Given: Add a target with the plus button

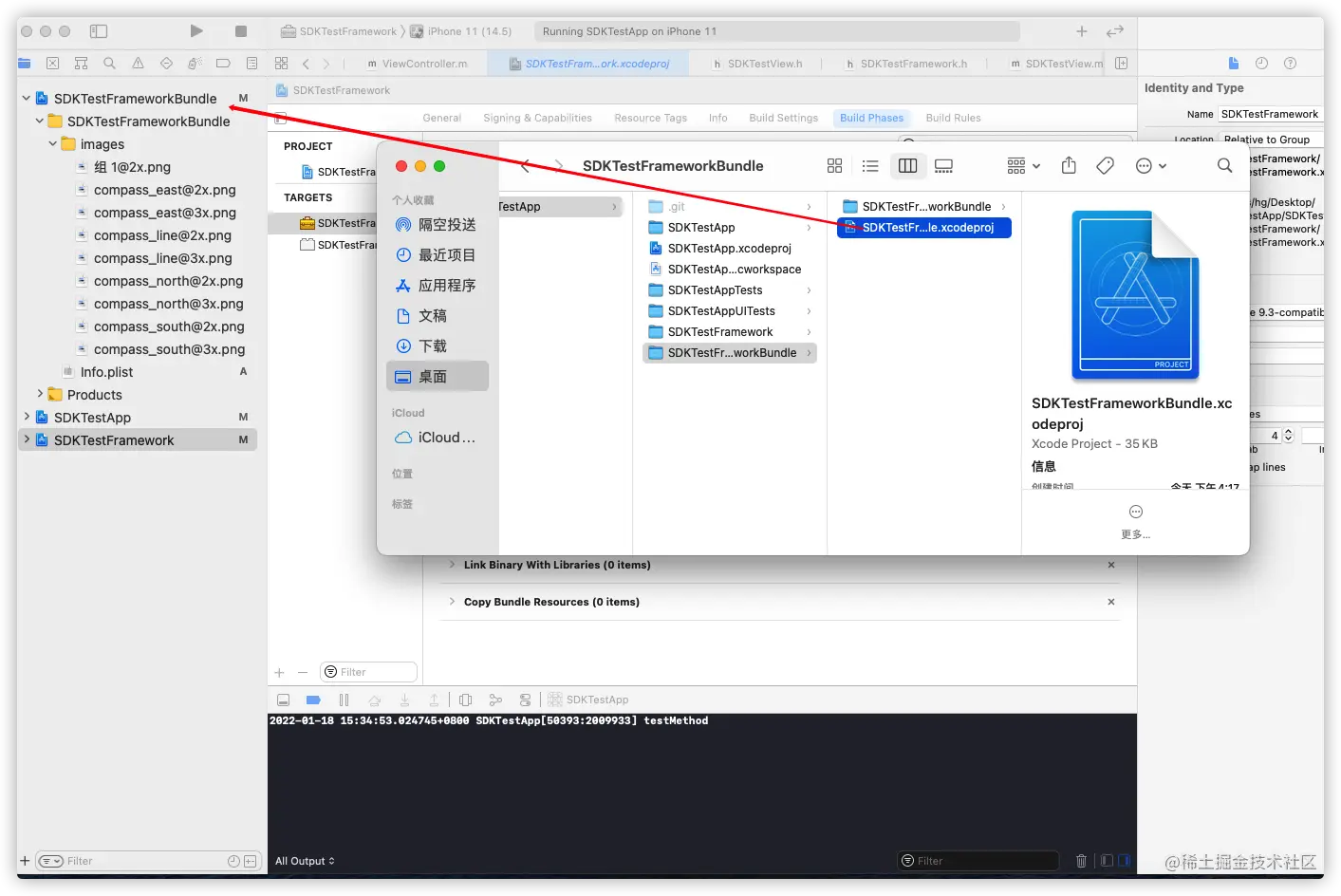Looking at the screenshot, I should pos(279,672).
